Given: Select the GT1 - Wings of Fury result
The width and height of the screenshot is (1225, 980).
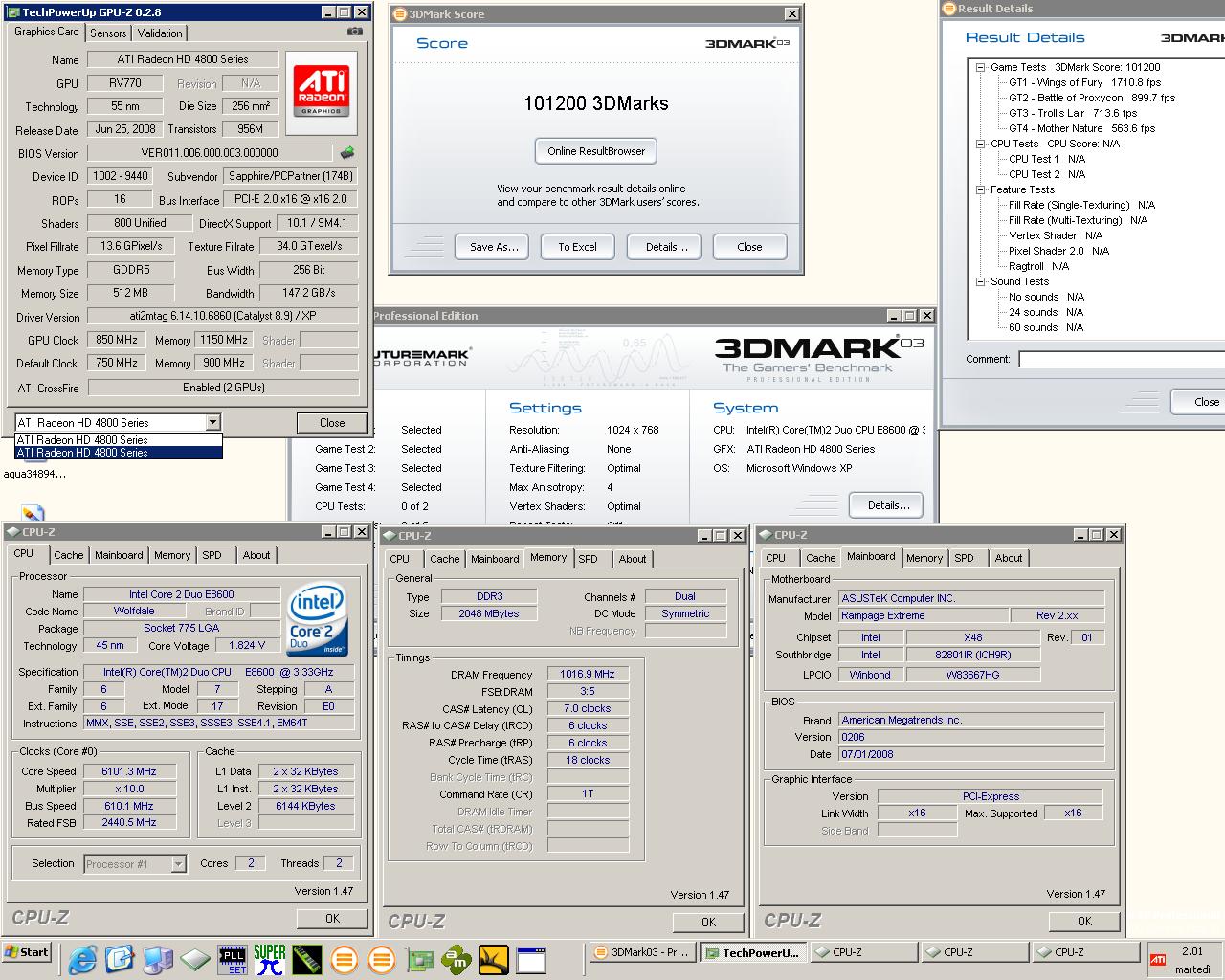Looking at the screenshot, I should click(1084, 82).
